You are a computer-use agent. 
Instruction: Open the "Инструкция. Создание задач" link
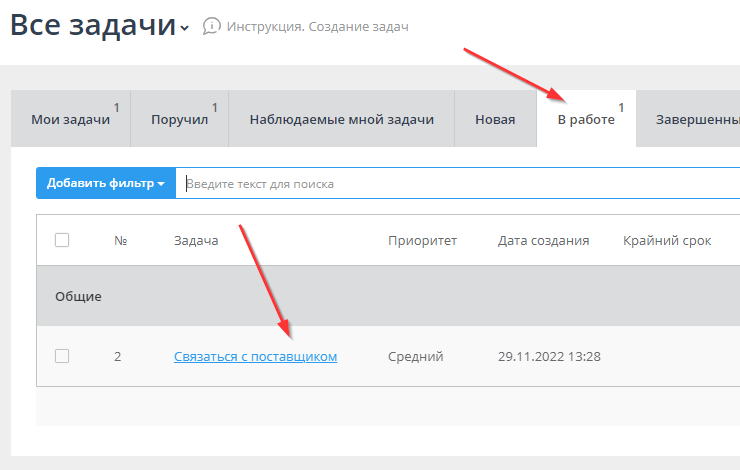tap(317, 27)
